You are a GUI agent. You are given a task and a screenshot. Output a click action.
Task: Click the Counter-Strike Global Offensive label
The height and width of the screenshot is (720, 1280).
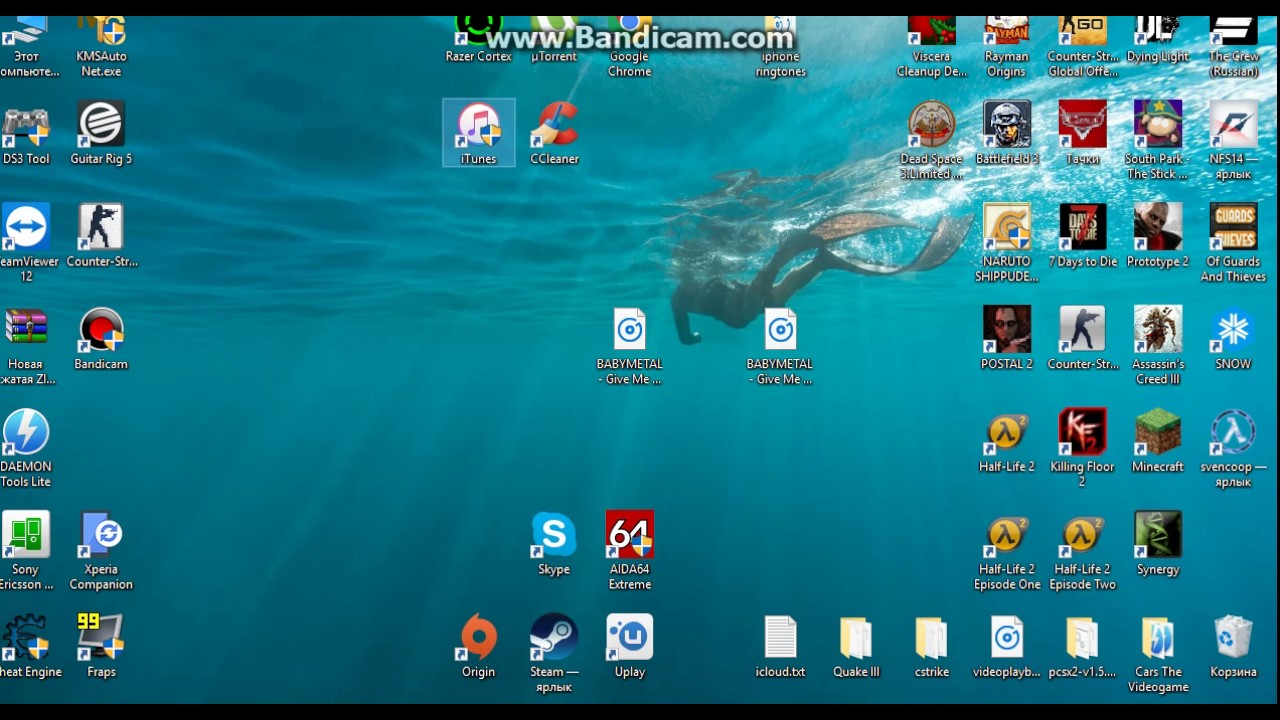(x=1083, y=64)
